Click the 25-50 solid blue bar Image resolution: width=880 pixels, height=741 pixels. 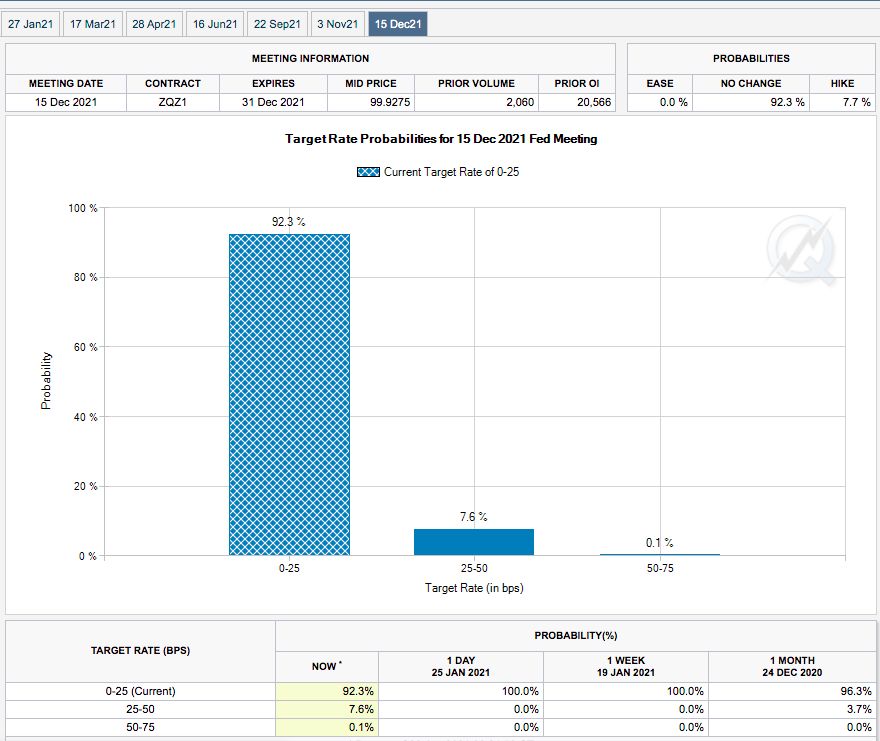click(x=474, y=542)
